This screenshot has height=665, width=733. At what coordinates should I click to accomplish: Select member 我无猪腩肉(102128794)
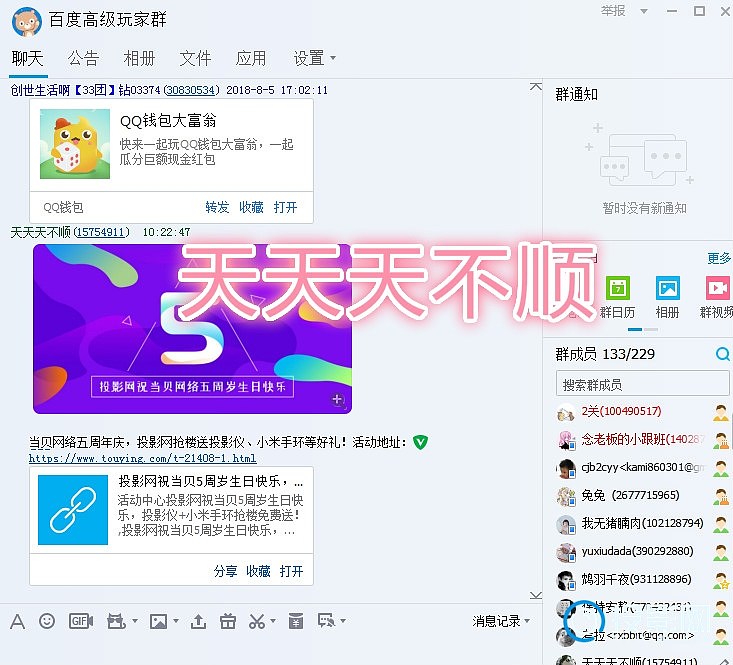click(642, 524)
